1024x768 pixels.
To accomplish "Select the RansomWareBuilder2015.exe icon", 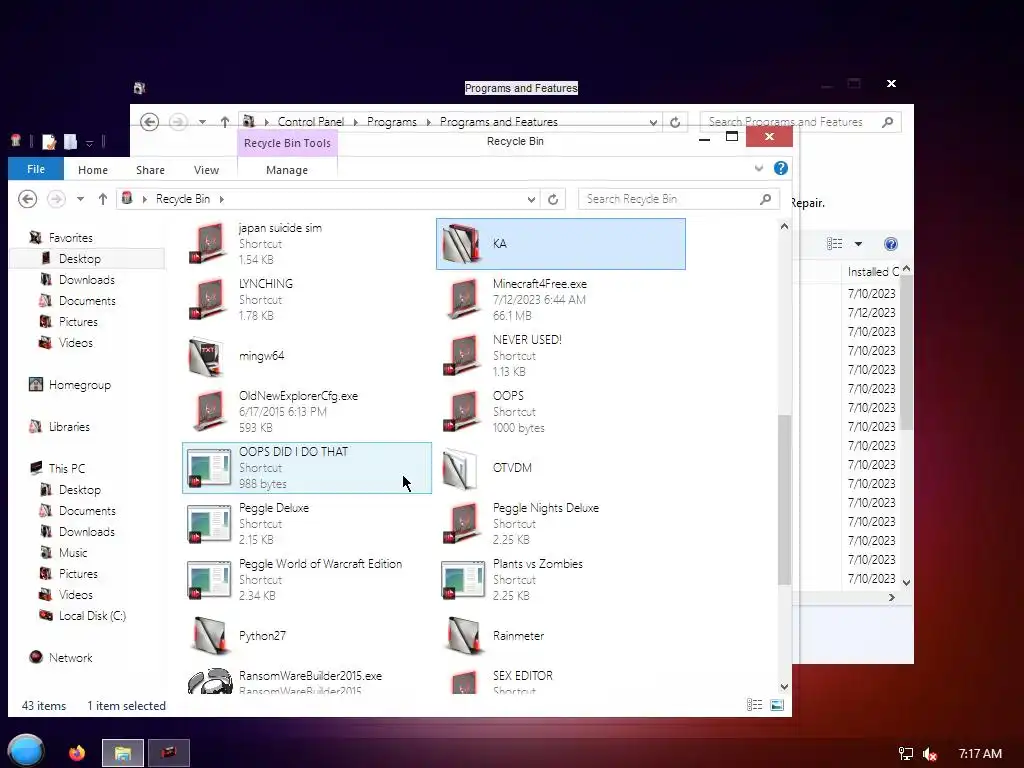I will (210, 680).
